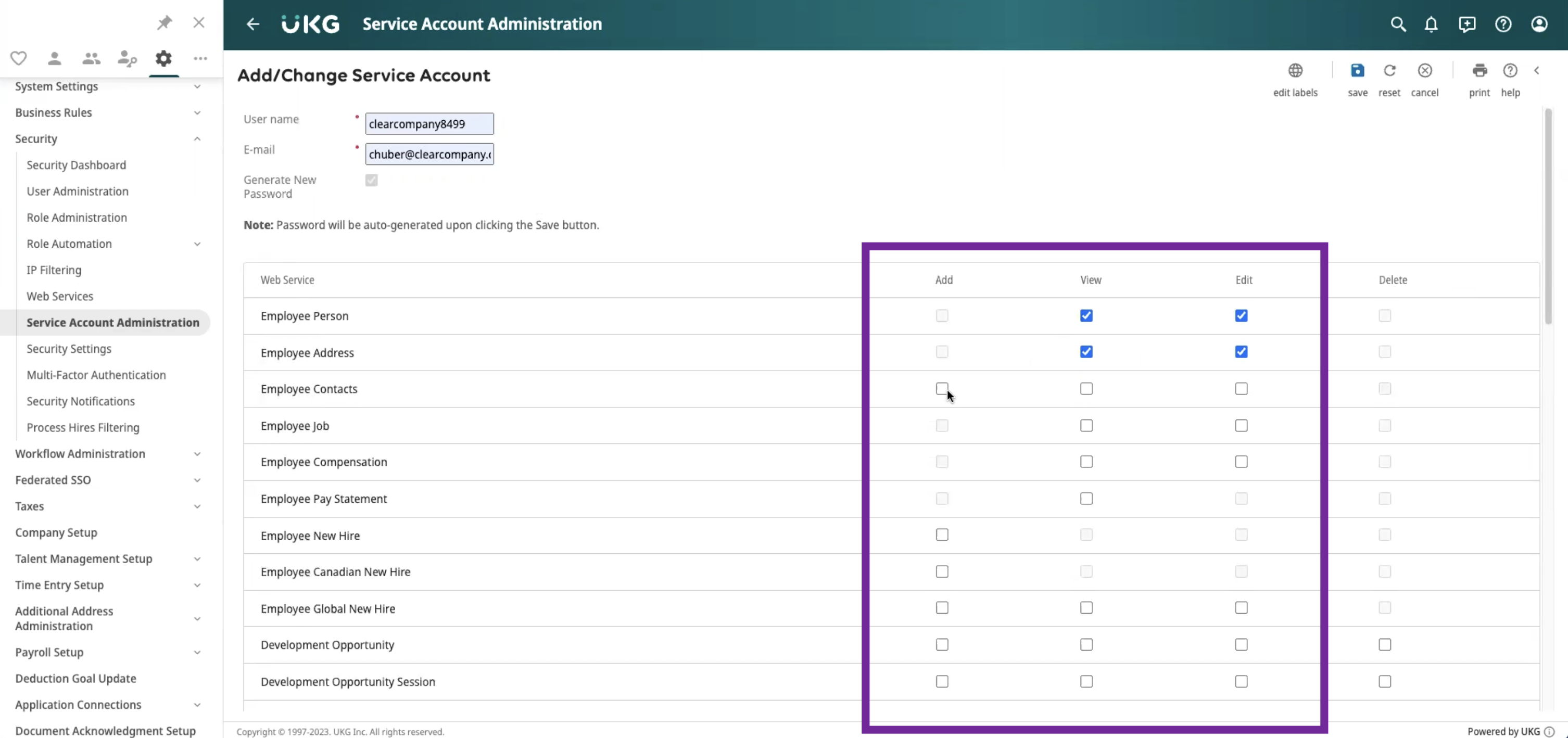The width and height of the screenshot is (1568, 738).
Task: Open Process Hires Filtering
Action: (83, 428)
